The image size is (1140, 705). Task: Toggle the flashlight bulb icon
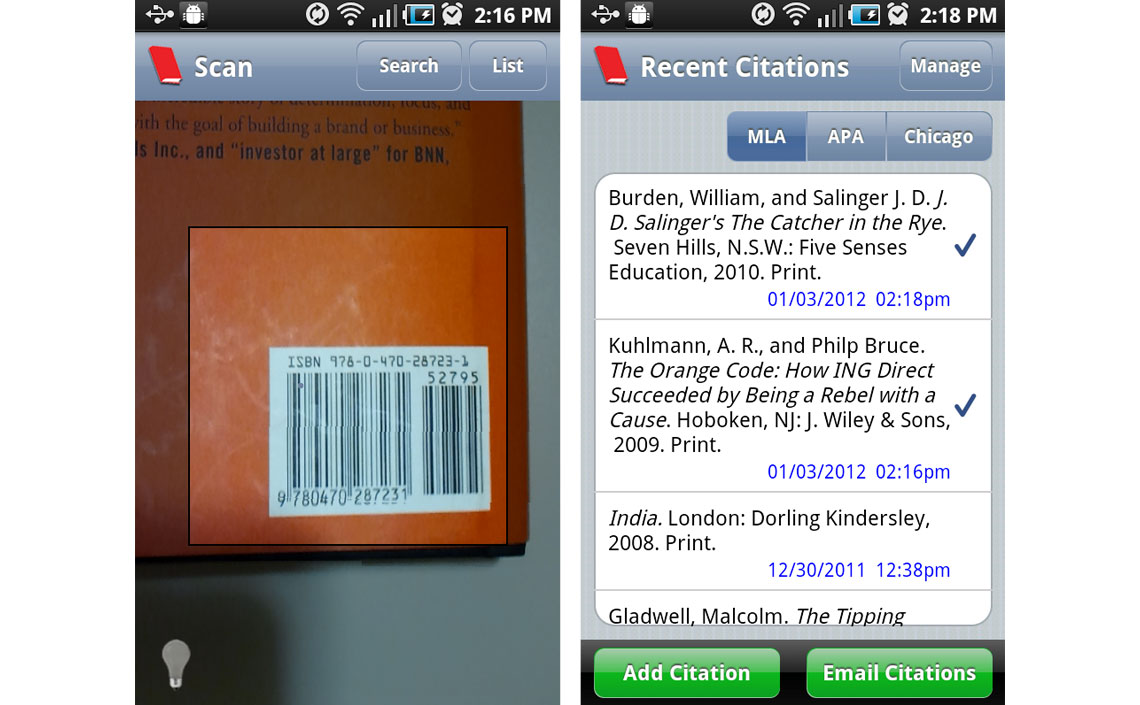[175, 663]
